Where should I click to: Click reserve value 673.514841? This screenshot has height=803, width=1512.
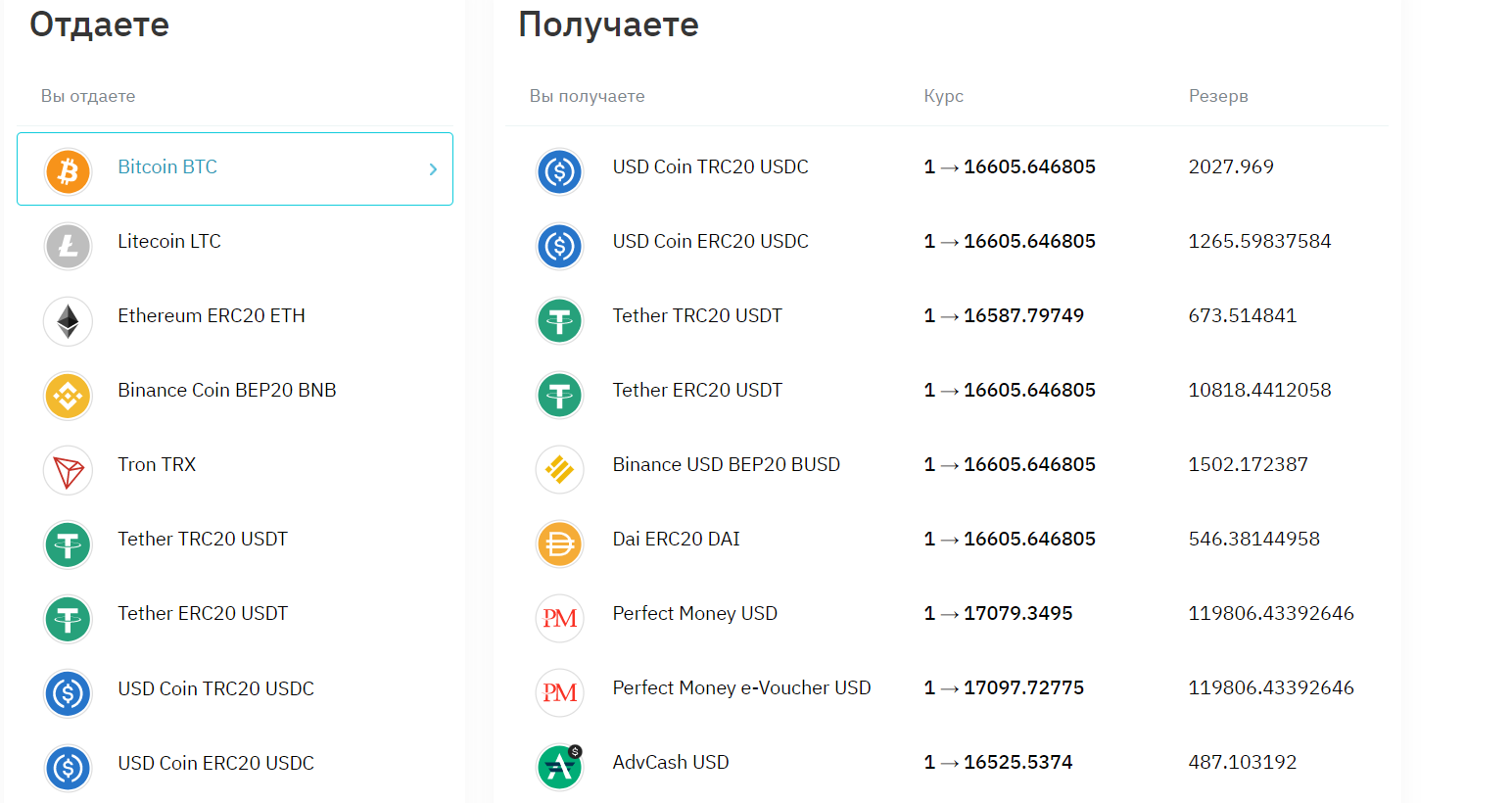point(1242,315)
